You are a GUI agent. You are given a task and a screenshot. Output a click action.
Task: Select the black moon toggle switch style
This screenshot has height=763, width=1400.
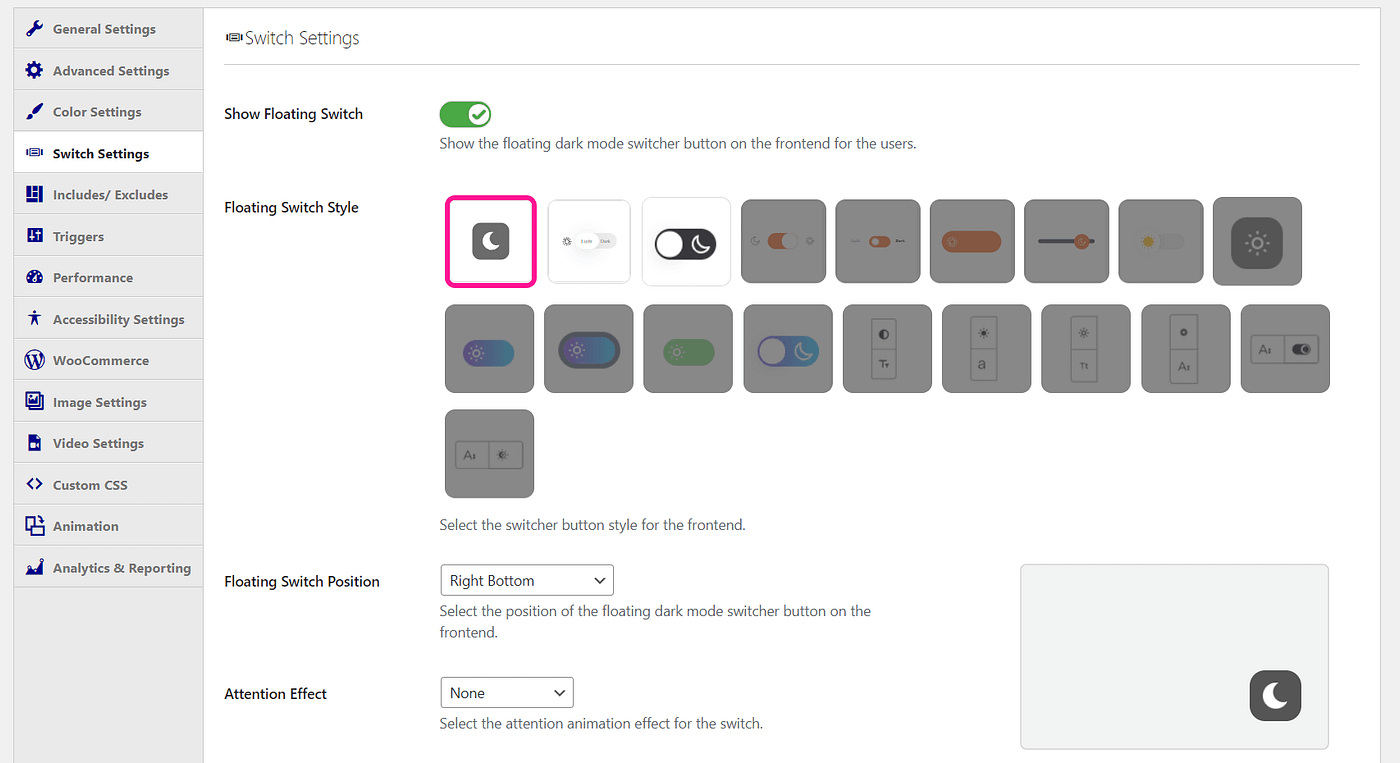pos(686,241)
